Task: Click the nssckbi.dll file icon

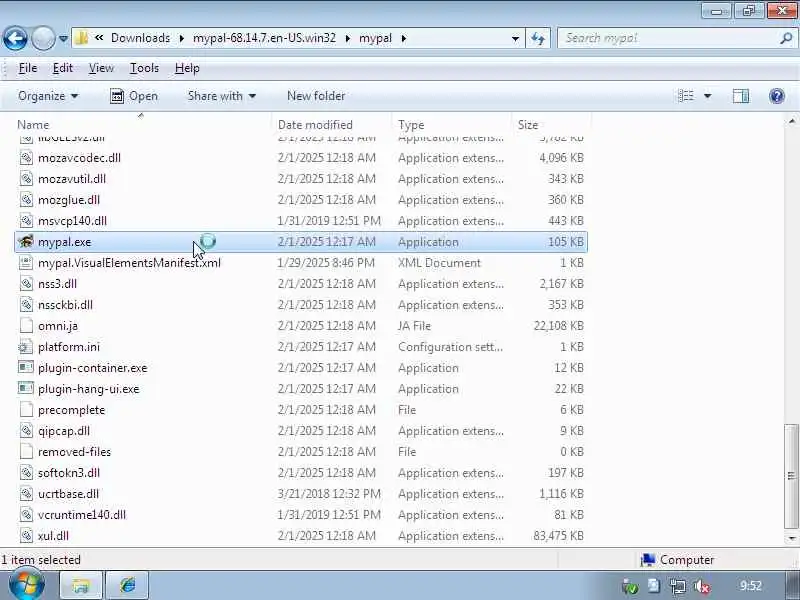Action: click(x=26, y=305)
